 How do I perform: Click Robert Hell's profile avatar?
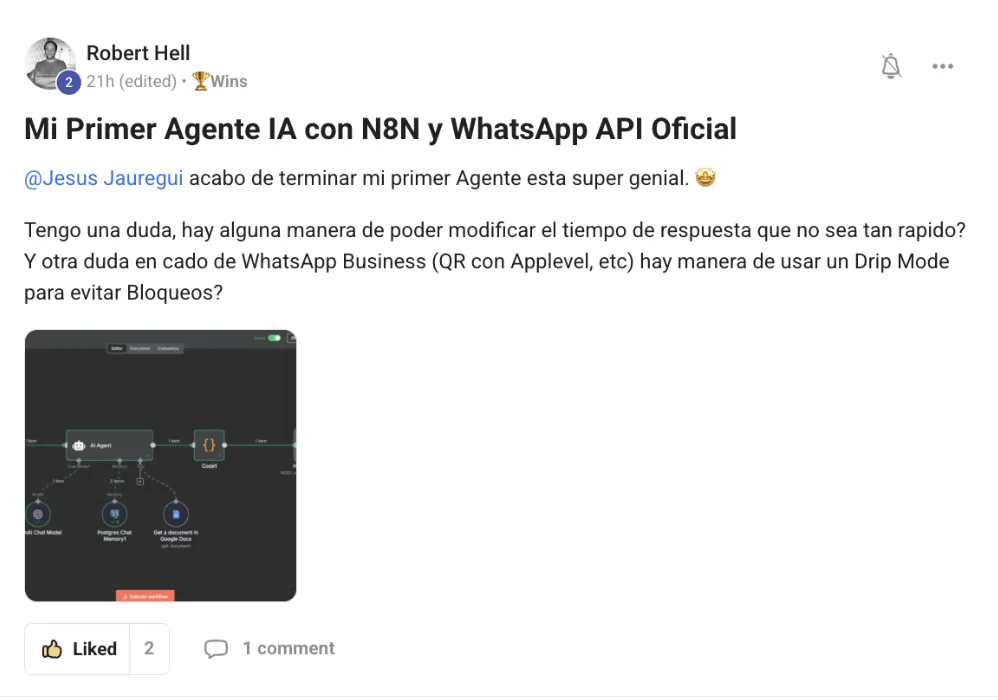50,64
